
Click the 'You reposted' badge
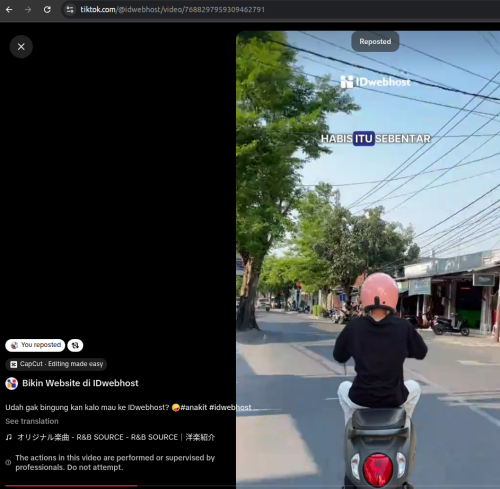pyautogui.click(x=35, y=345)
